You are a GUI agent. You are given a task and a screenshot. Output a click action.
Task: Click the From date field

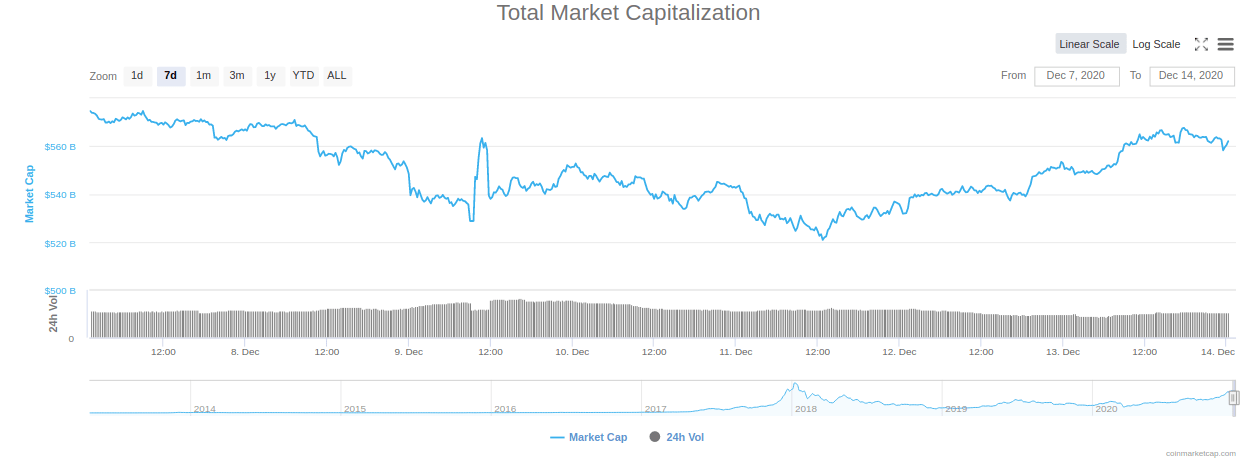pos(1076,76)
